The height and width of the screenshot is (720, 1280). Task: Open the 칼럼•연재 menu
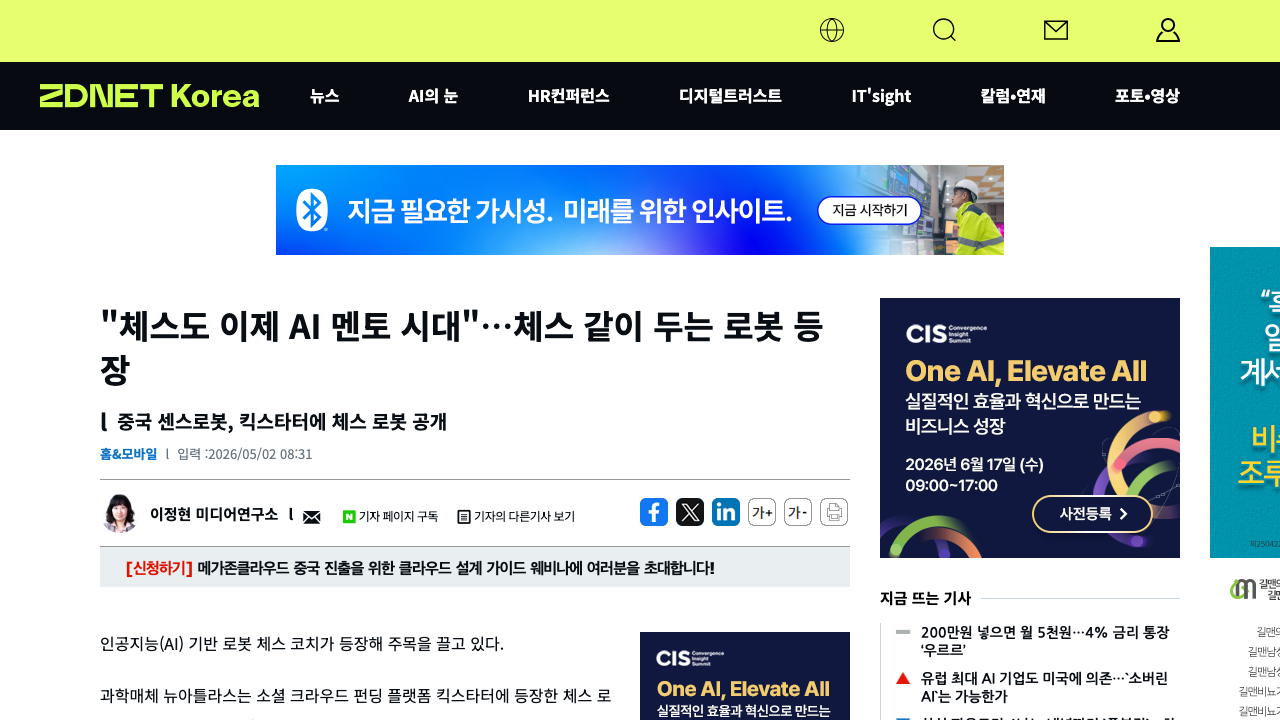1013,96
